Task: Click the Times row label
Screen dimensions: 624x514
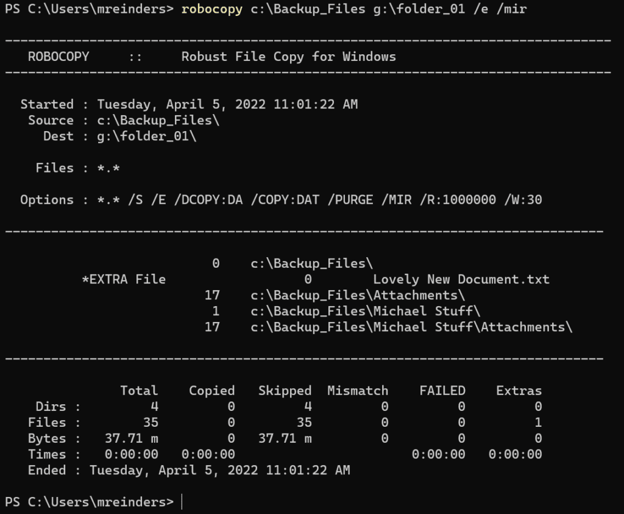Action: point(54,454)
